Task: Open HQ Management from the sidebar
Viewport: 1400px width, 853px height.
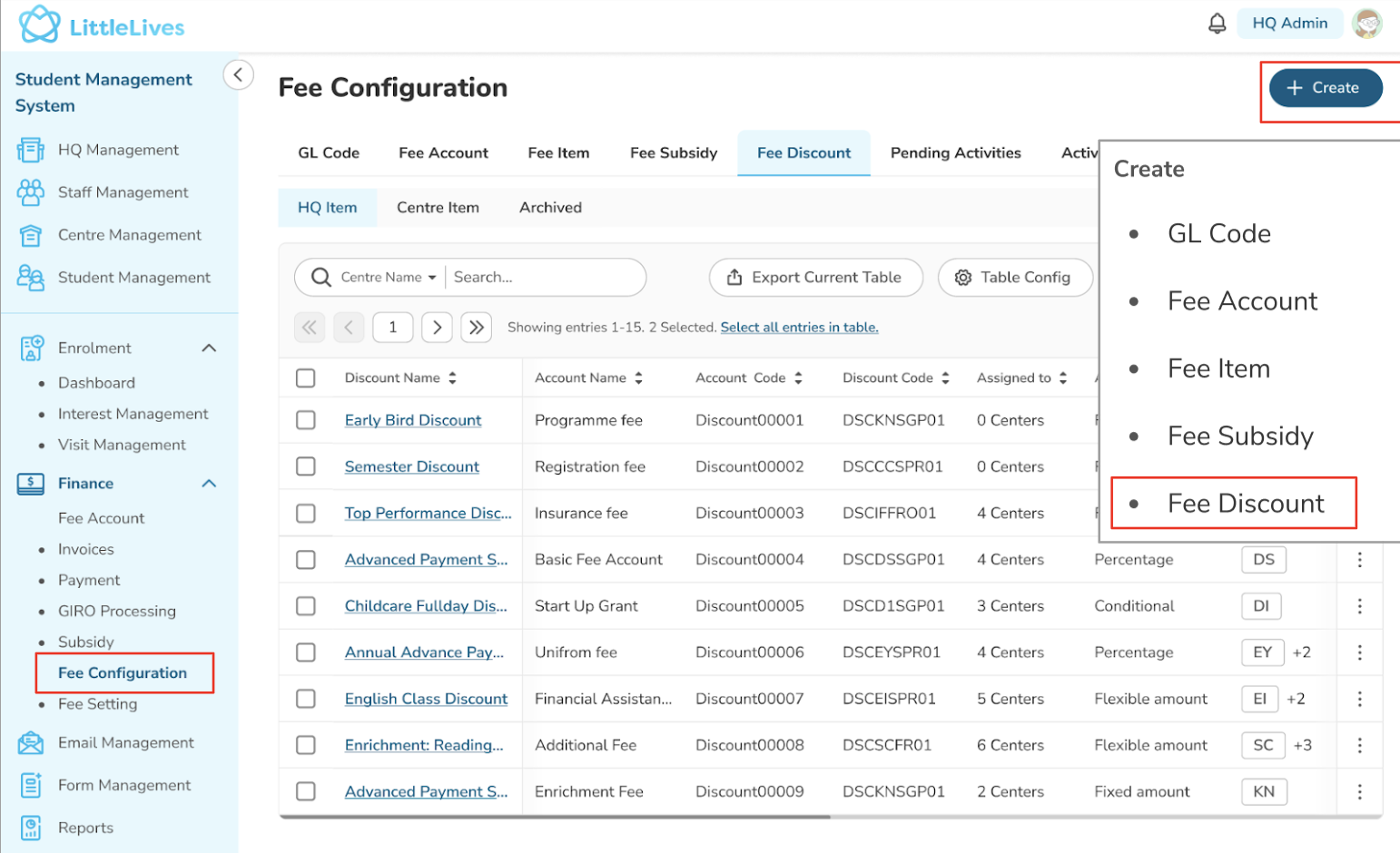Action: pyautogui.click(x=118, y=150)
